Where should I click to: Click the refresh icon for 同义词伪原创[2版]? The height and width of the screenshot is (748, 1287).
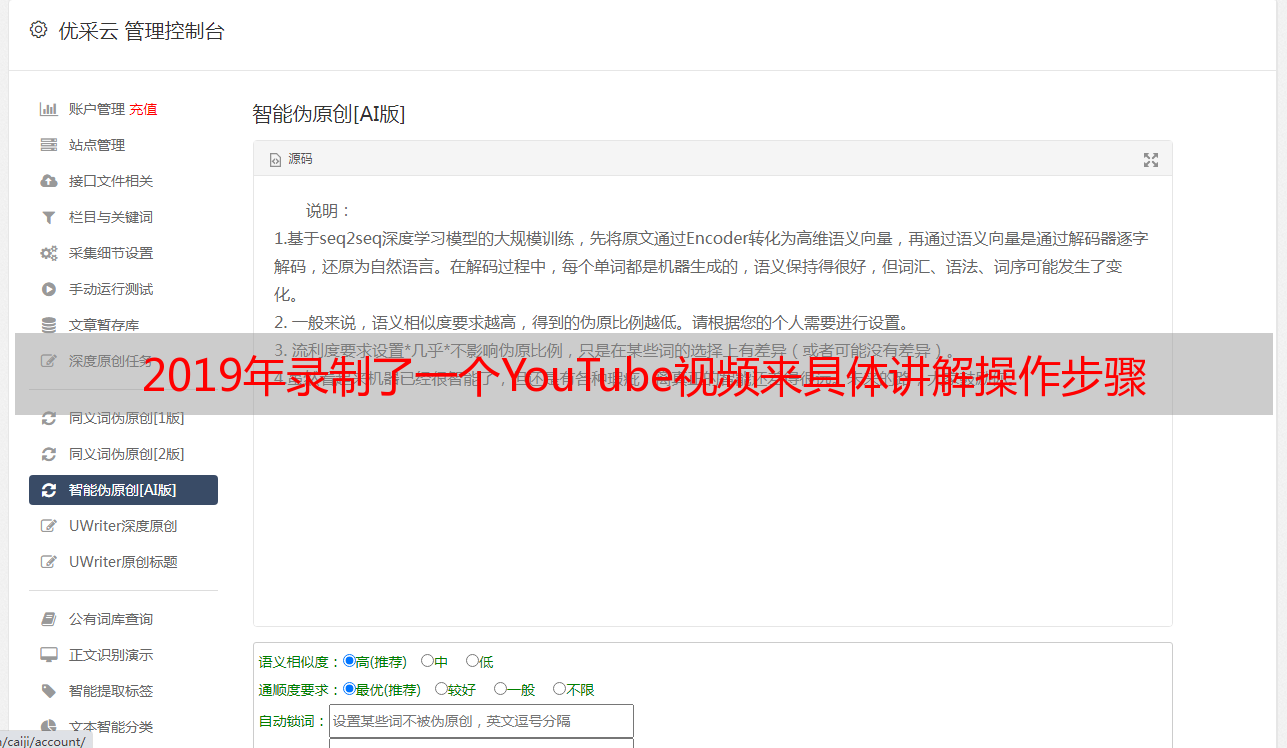[x=48, y=454]
